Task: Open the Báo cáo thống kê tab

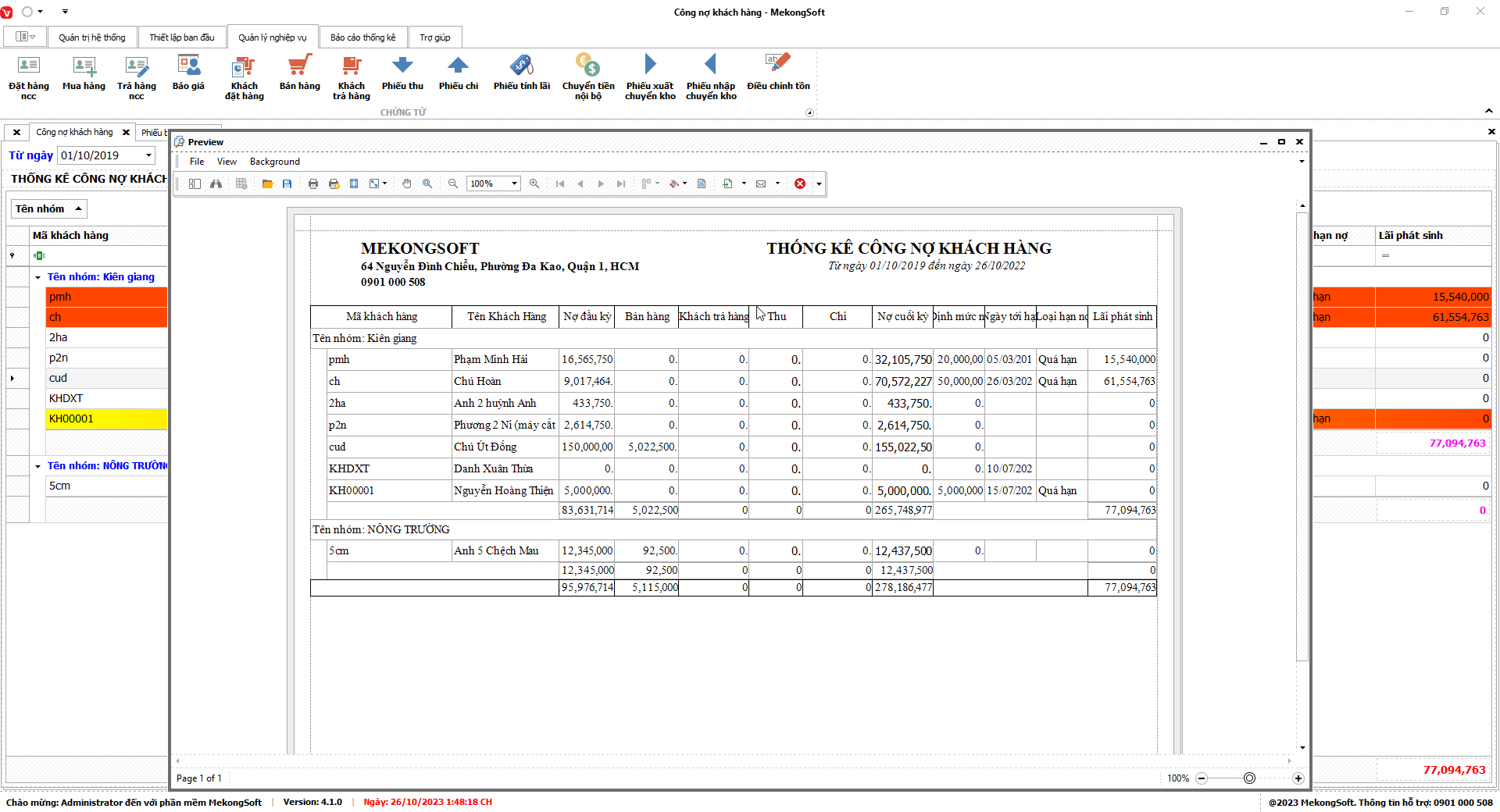Action: pyautogui.click(x=362, y=37)
